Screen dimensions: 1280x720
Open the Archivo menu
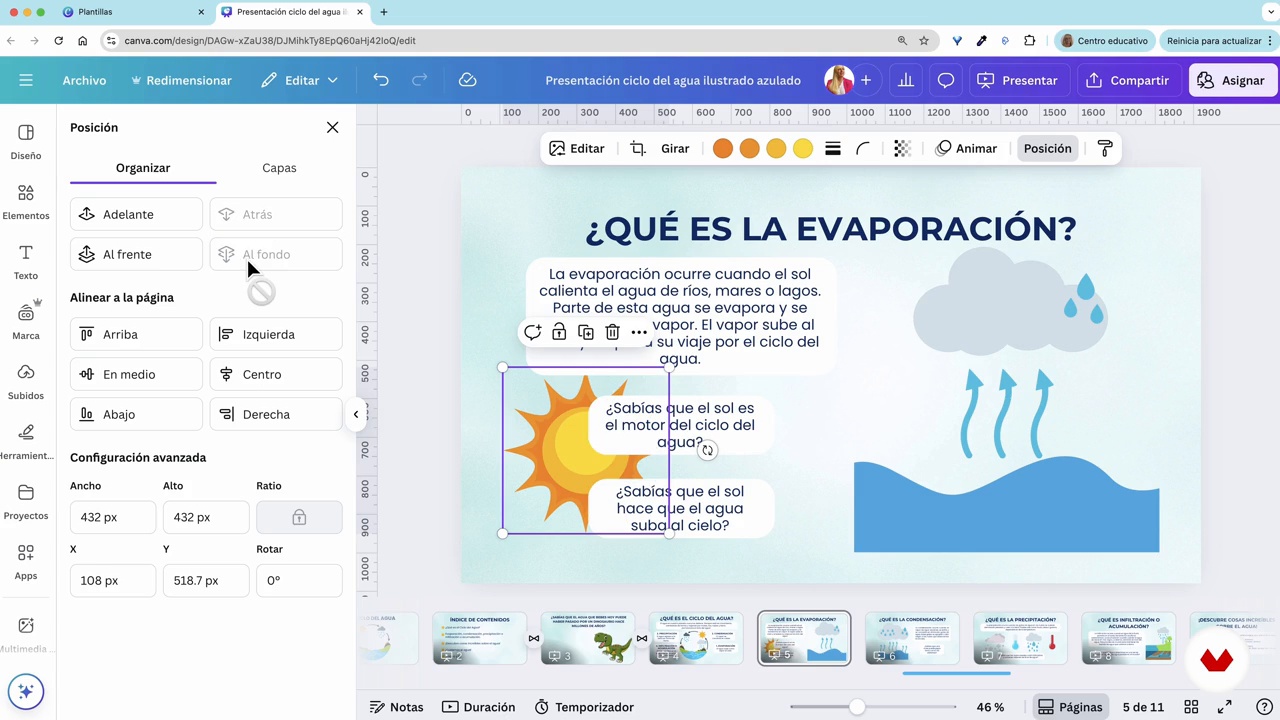click(84, 80)
